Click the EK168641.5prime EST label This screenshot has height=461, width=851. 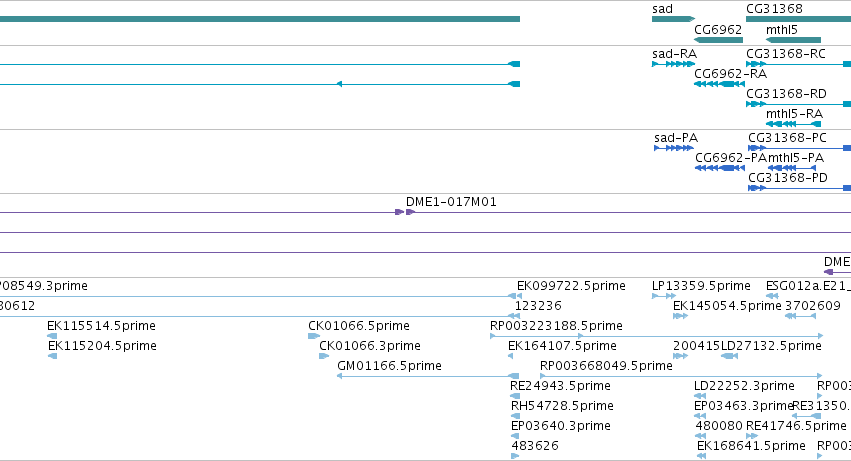(x=751, y=446)
